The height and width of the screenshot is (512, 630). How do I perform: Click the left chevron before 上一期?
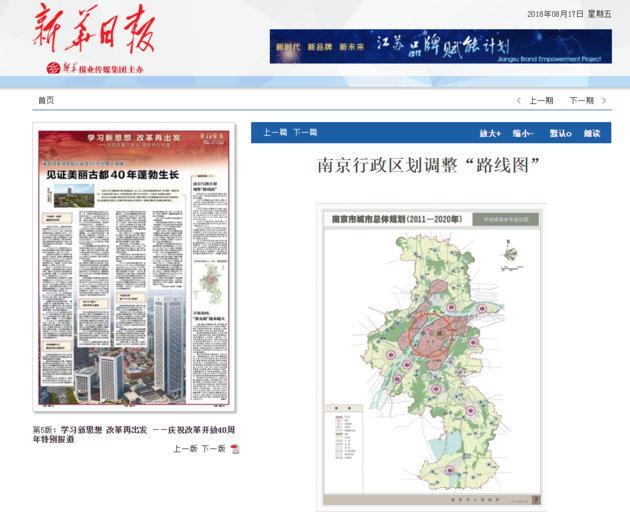click(519, 100)
